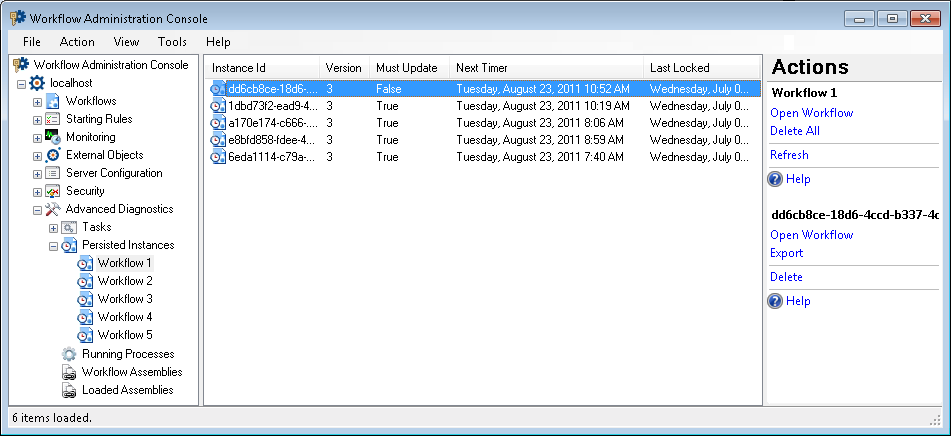951x436 pixels.
Task: Collapse the localhost tree node
Action: (21, 84)
